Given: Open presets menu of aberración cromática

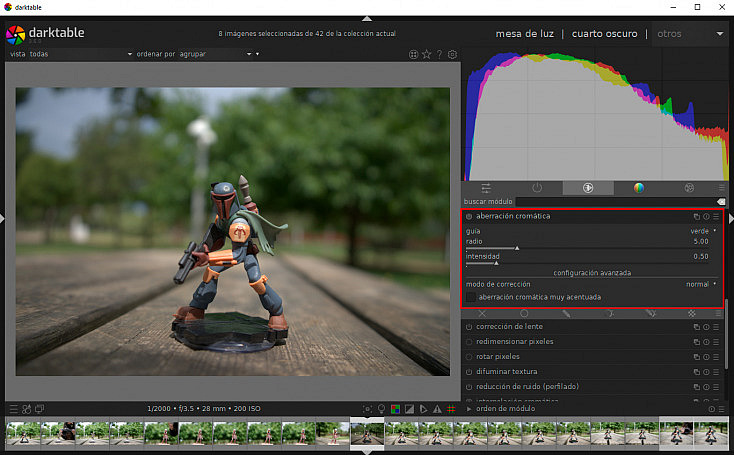Looking at the screenshot, I should [x=716, y=216].
